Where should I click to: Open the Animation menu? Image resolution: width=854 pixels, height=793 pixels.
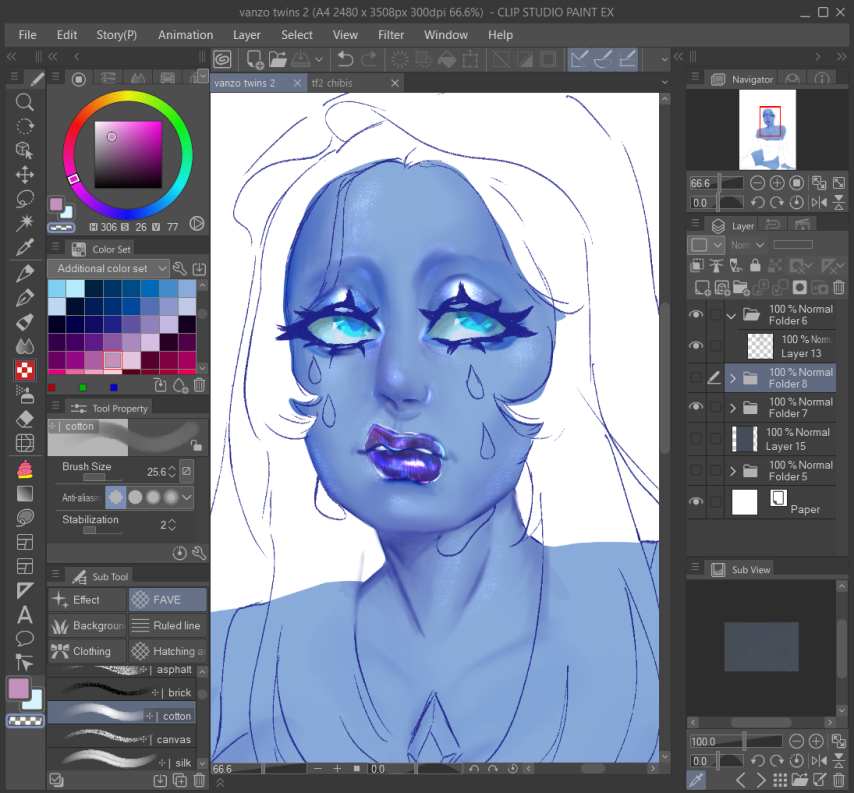coord(186,35)
